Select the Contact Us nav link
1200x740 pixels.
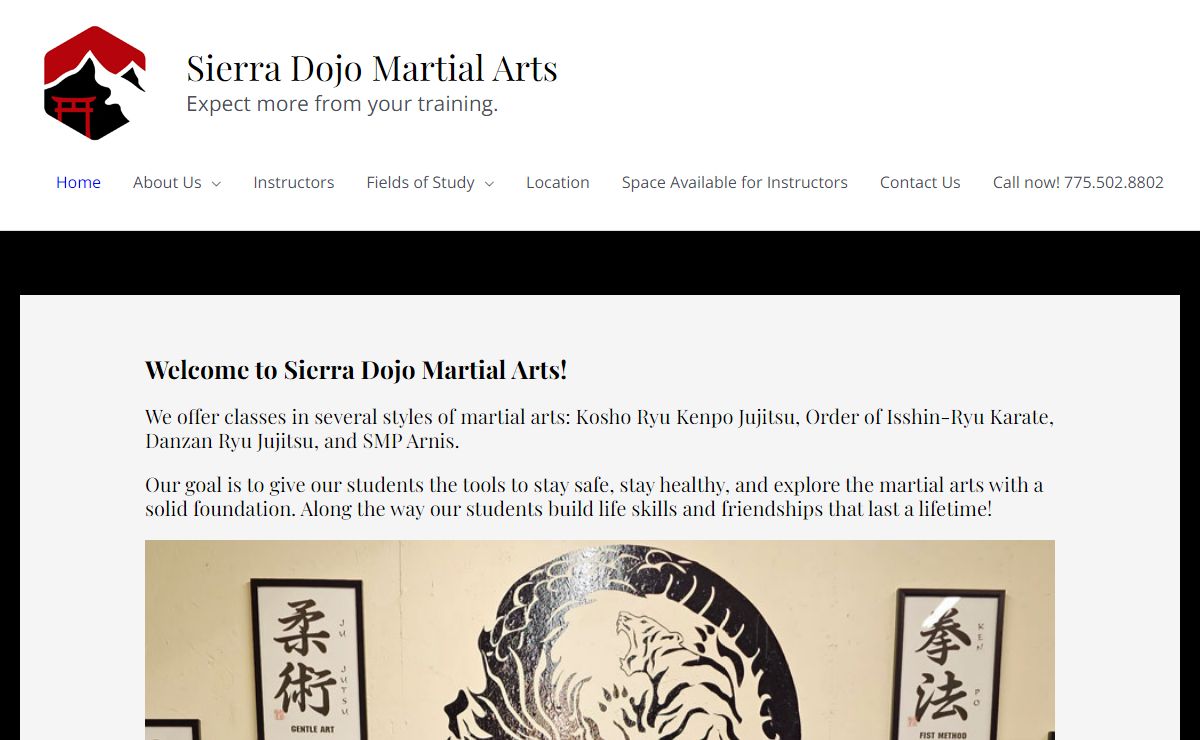pos(920,182)
